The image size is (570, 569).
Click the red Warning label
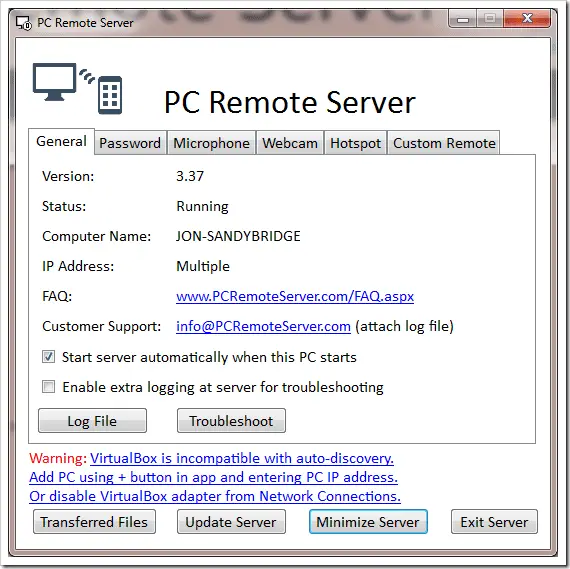pos(58,458)
